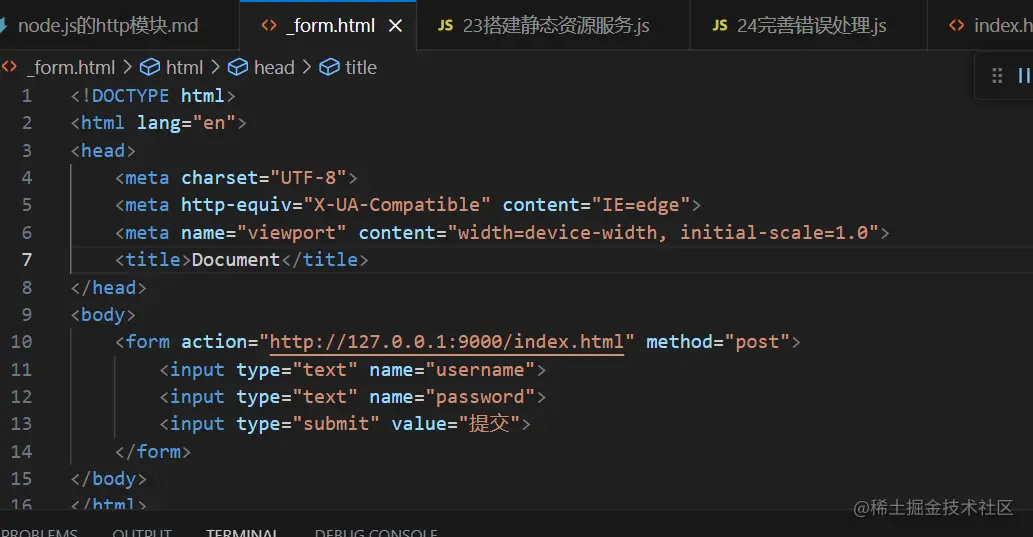Click the opening <body> tag on line 9
Screen dimensions: 1033x537
(x=103, y=315)
